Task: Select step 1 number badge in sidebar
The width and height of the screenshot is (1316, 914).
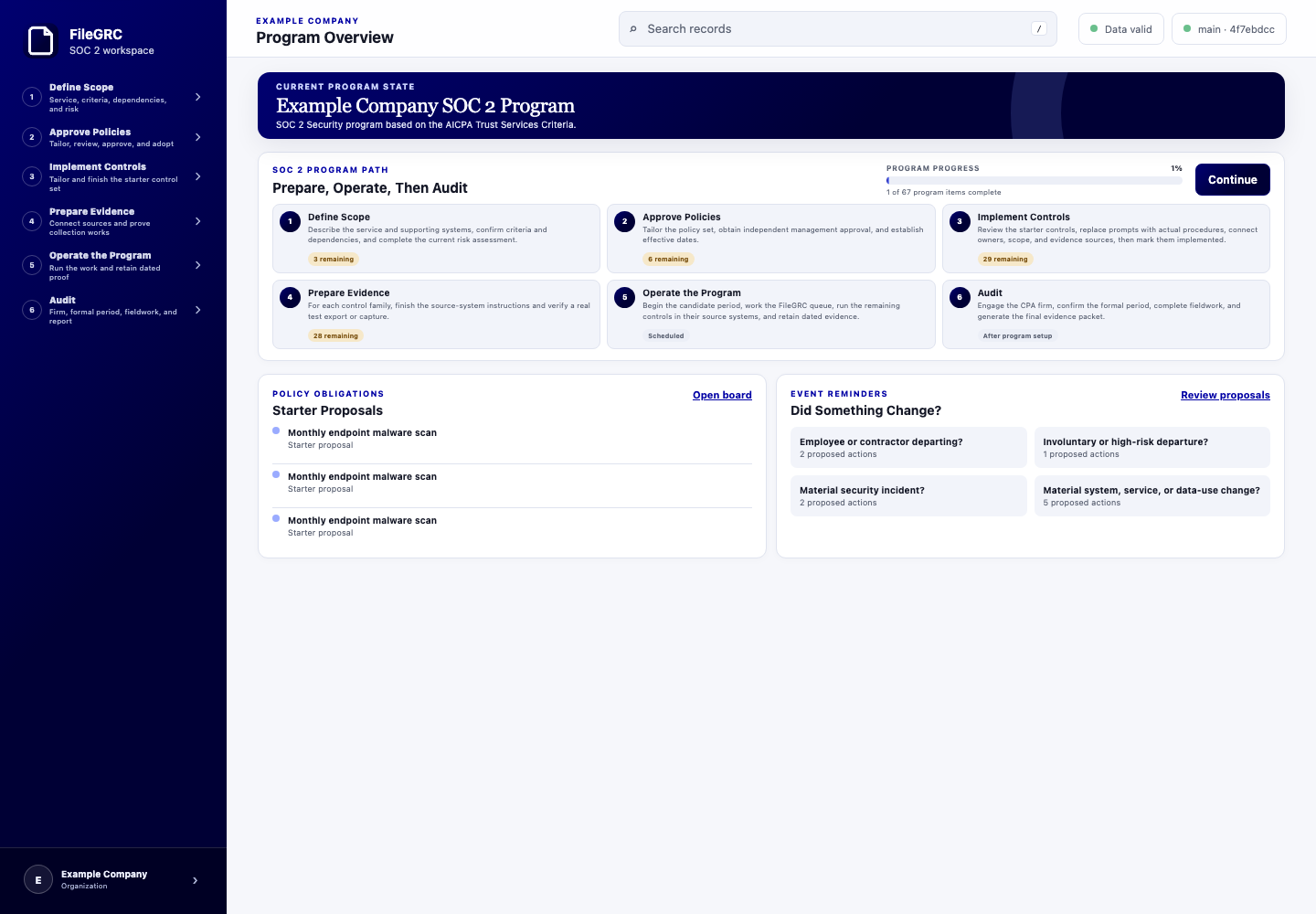Action: pyautogui.click(x=32, y=97)
